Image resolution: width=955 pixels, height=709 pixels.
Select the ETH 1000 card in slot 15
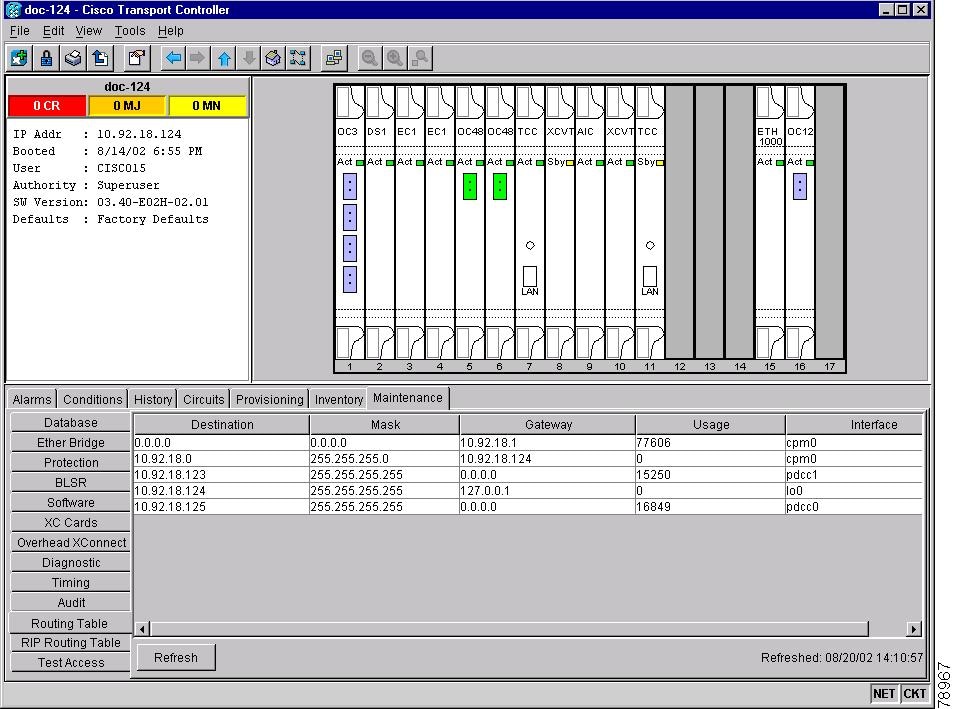(x=770, y=222)
